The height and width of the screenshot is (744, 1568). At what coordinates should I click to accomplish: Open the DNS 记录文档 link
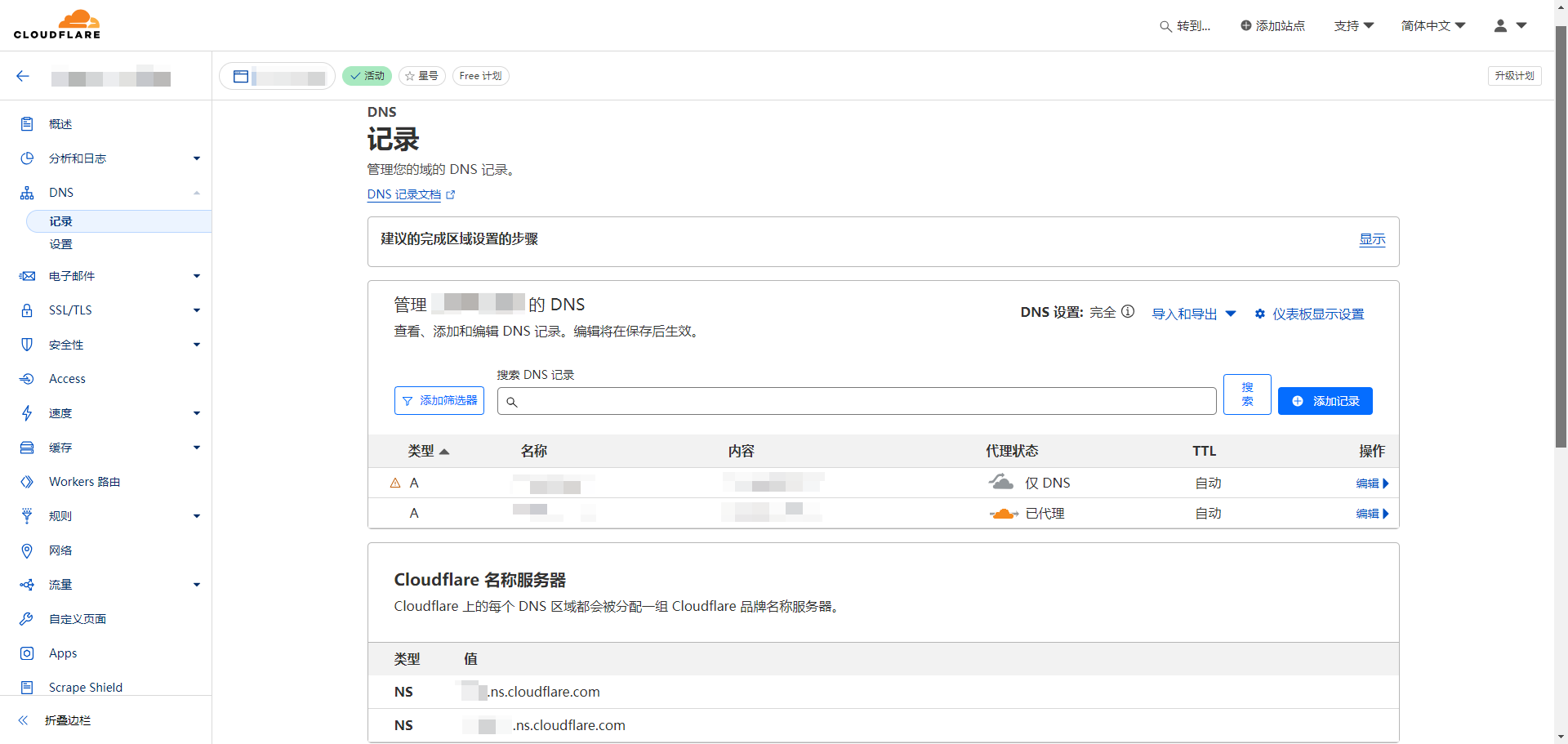[x=411, y=194]
